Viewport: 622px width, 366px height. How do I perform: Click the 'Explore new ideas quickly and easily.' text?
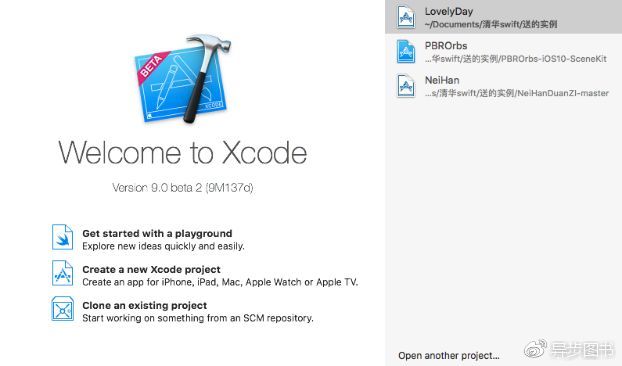click(163, 246)
